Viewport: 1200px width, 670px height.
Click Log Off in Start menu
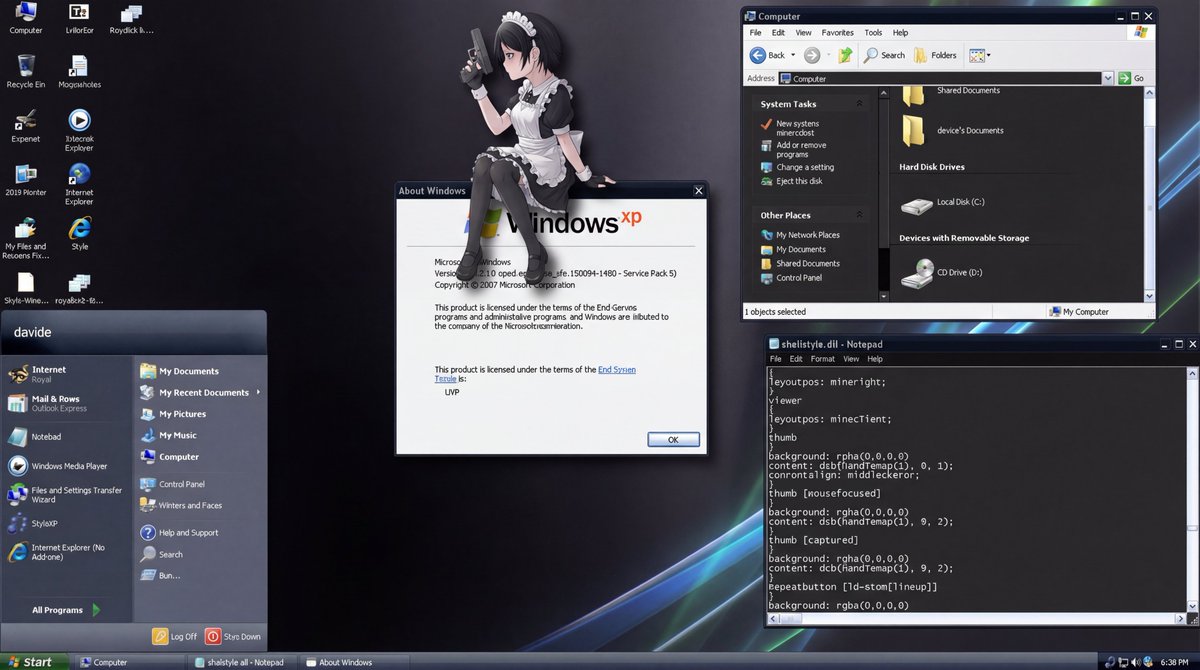(x=175, y=636)
